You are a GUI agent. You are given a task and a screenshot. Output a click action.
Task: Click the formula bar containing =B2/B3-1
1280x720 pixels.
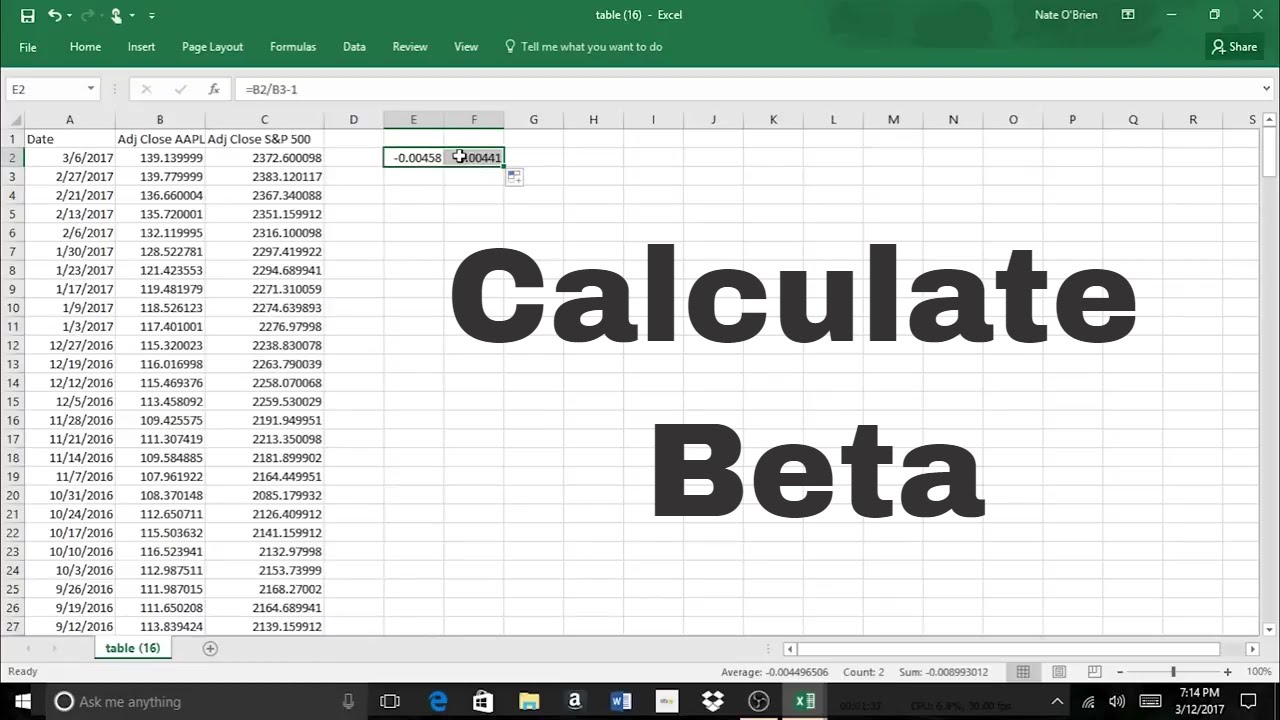[748, 89]
